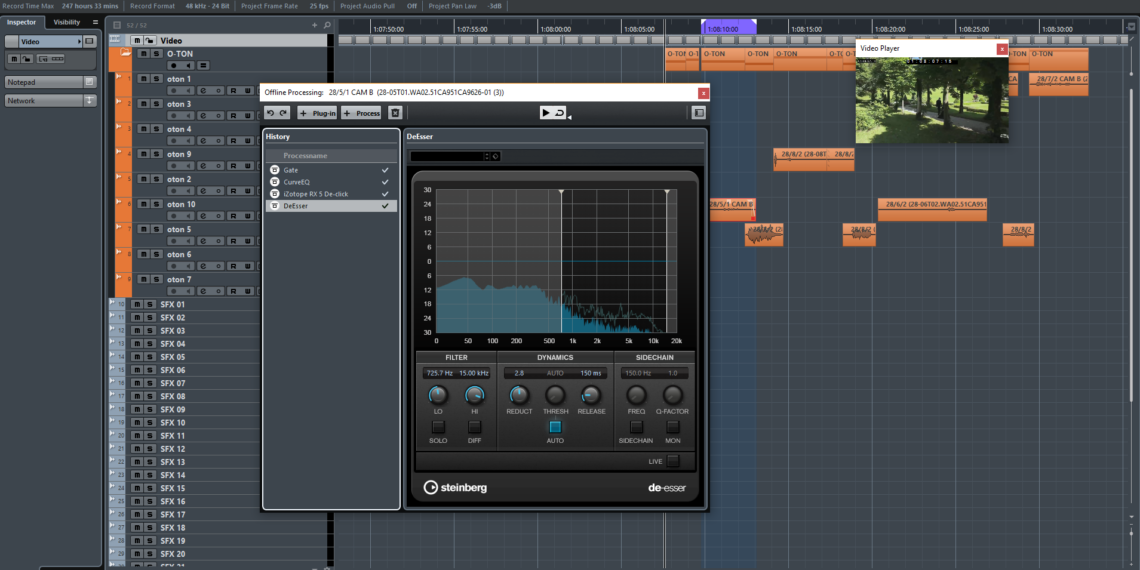Click the search tracks magnifier icon
This screenshot has height=570, width=1140.
coord(327,24)
